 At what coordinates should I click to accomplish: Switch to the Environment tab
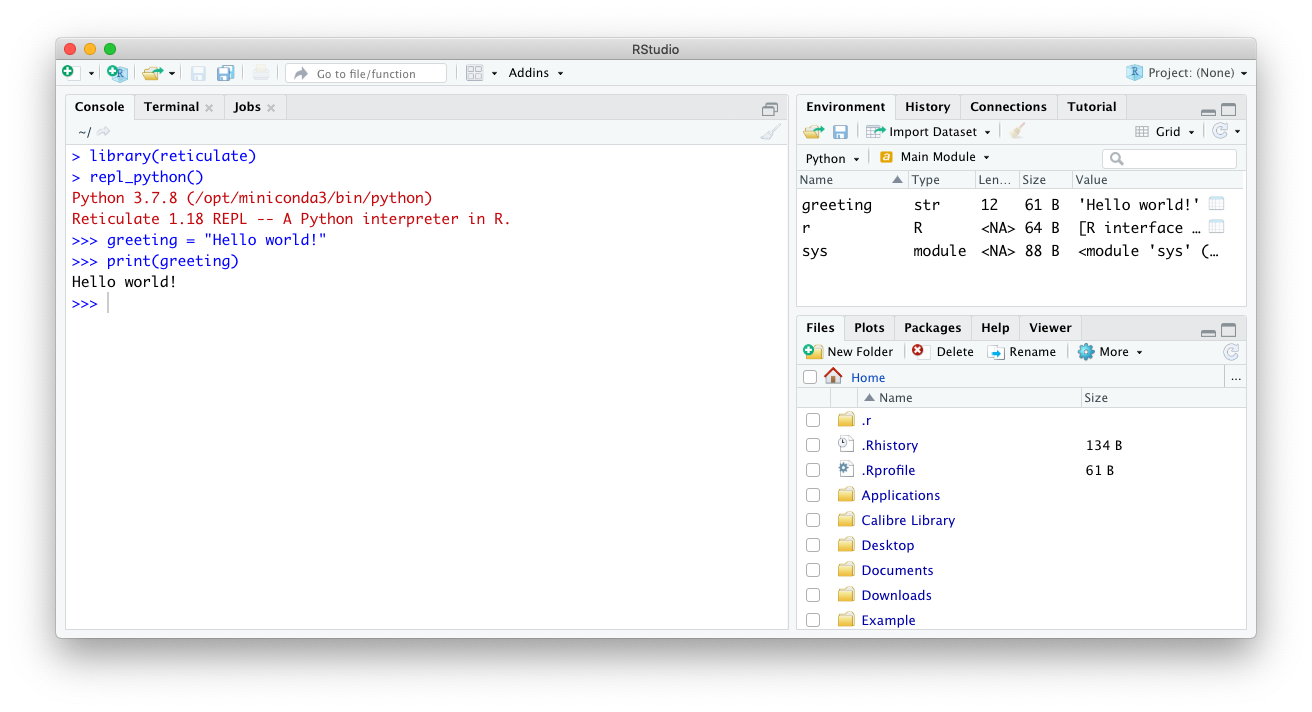pos(846,107)
